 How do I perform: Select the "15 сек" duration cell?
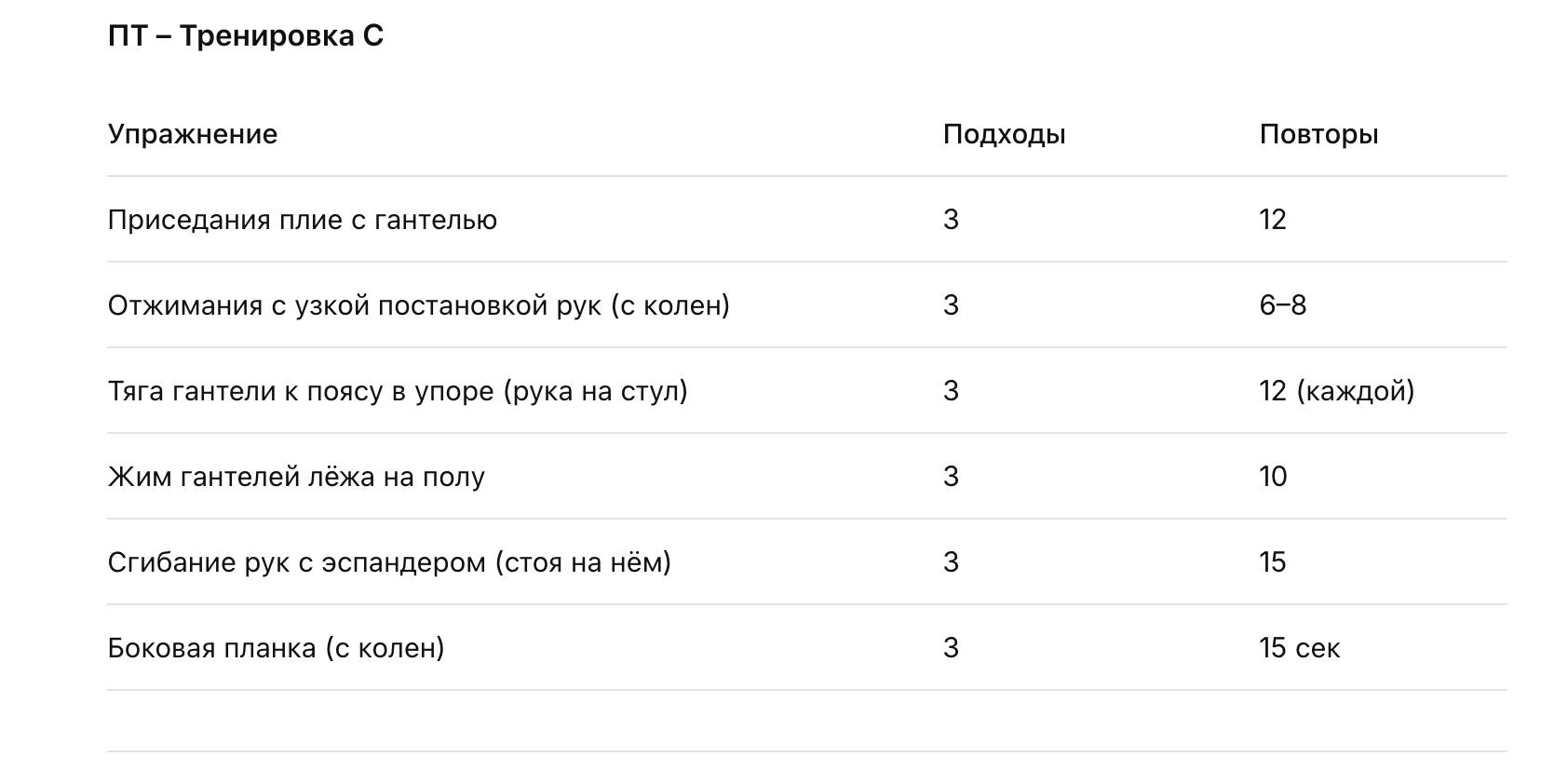pyautogui.click(x=1299, y=648)
